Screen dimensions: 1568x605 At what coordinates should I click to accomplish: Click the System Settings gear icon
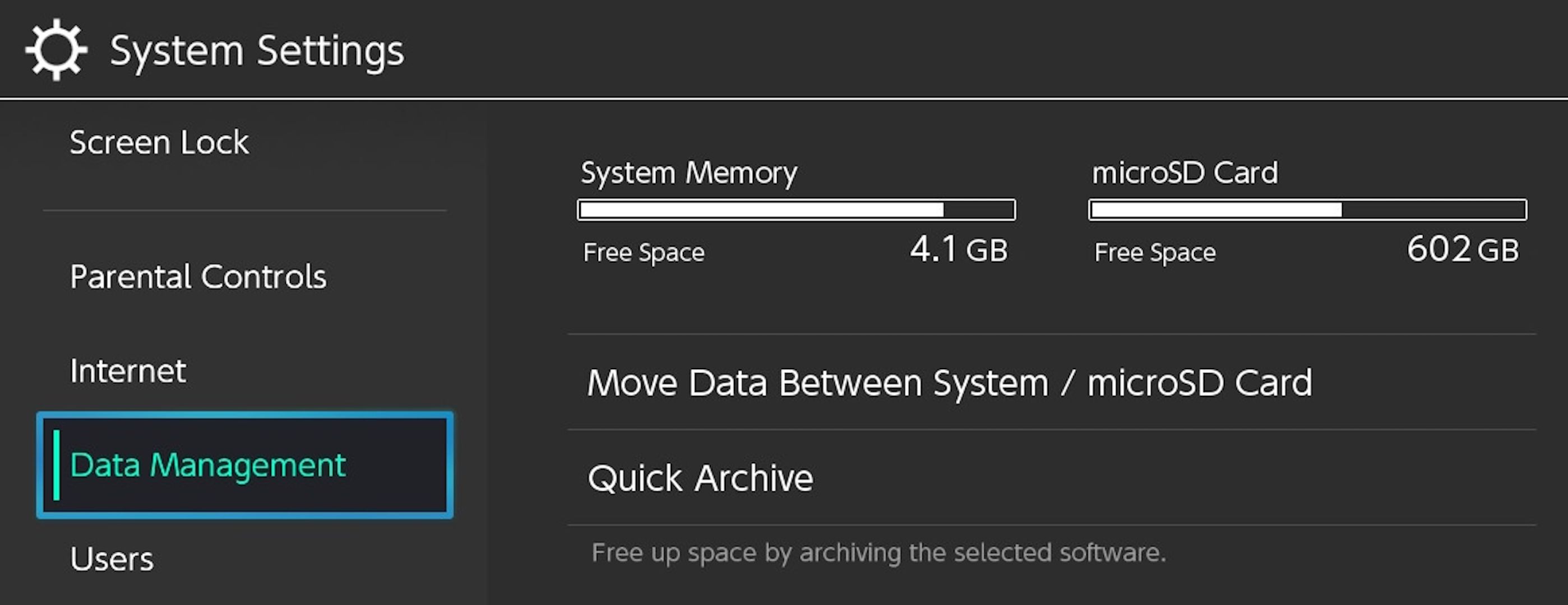(56, 50)
